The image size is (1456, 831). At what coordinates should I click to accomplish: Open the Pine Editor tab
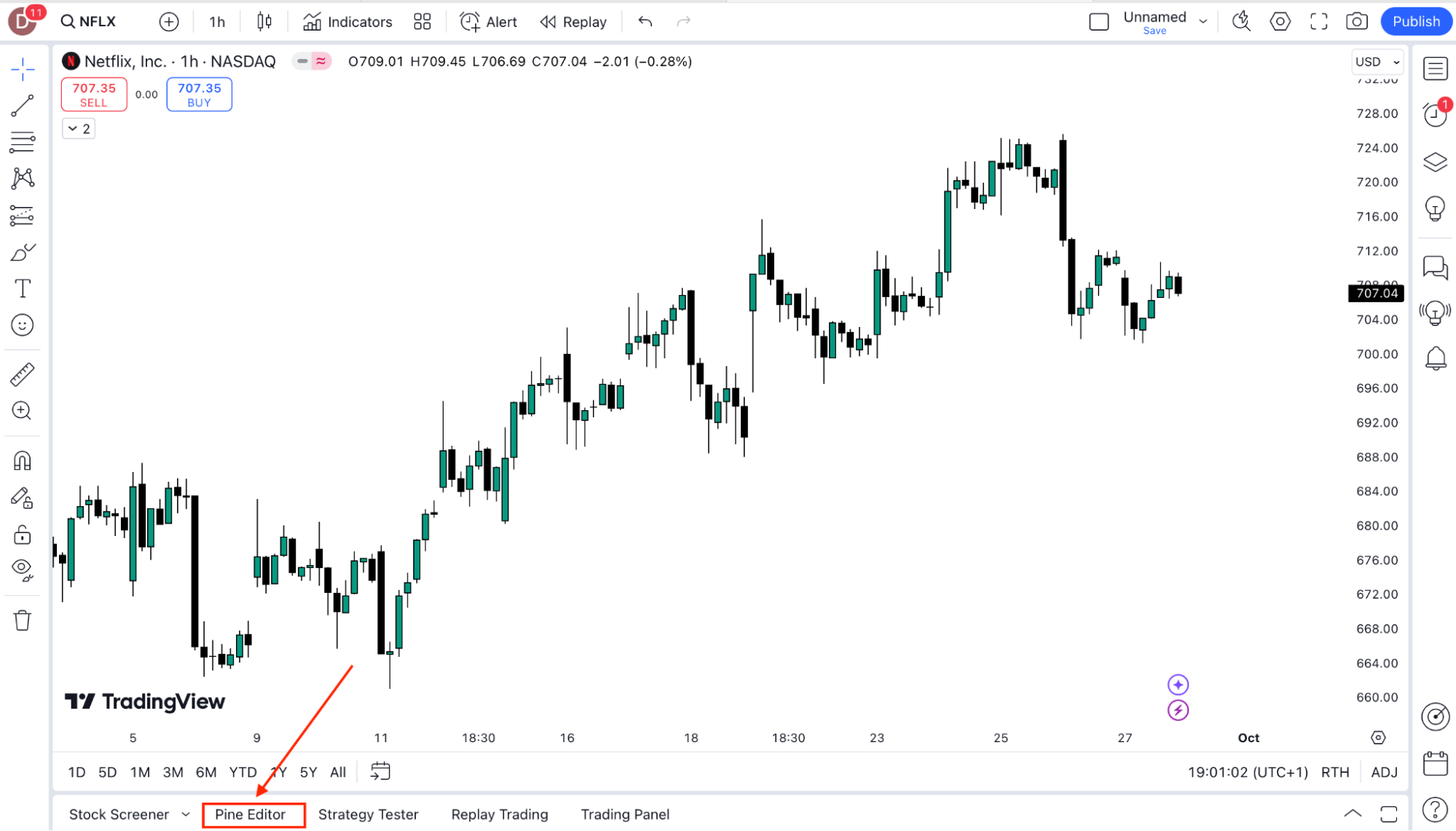point(250,814)
